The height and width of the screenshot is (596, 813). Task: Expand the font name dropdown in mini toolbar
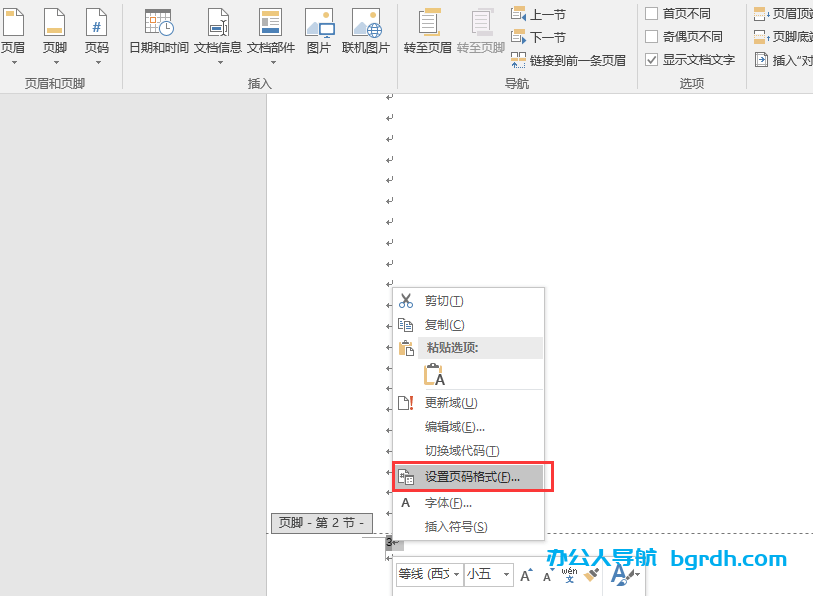pyautogui.click(x=457, y=575)
